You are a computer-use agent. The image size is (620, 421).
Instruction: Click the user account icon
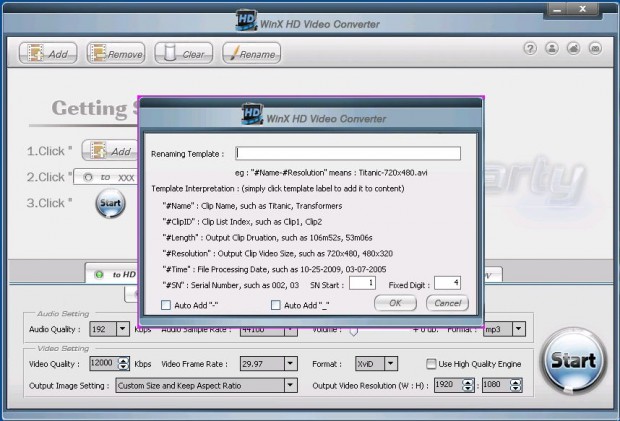click(x=552, y=49)
